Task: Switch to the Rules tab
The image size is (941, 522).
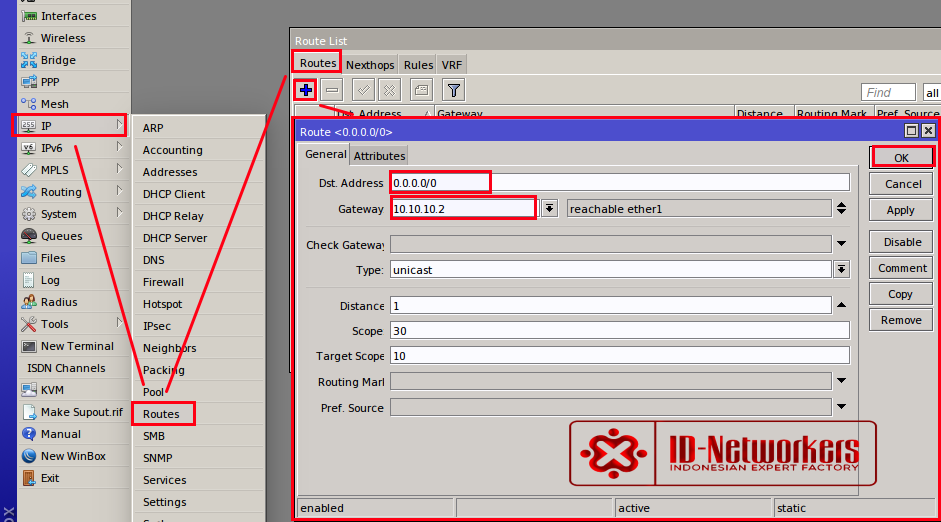Action: coord(418,65)
